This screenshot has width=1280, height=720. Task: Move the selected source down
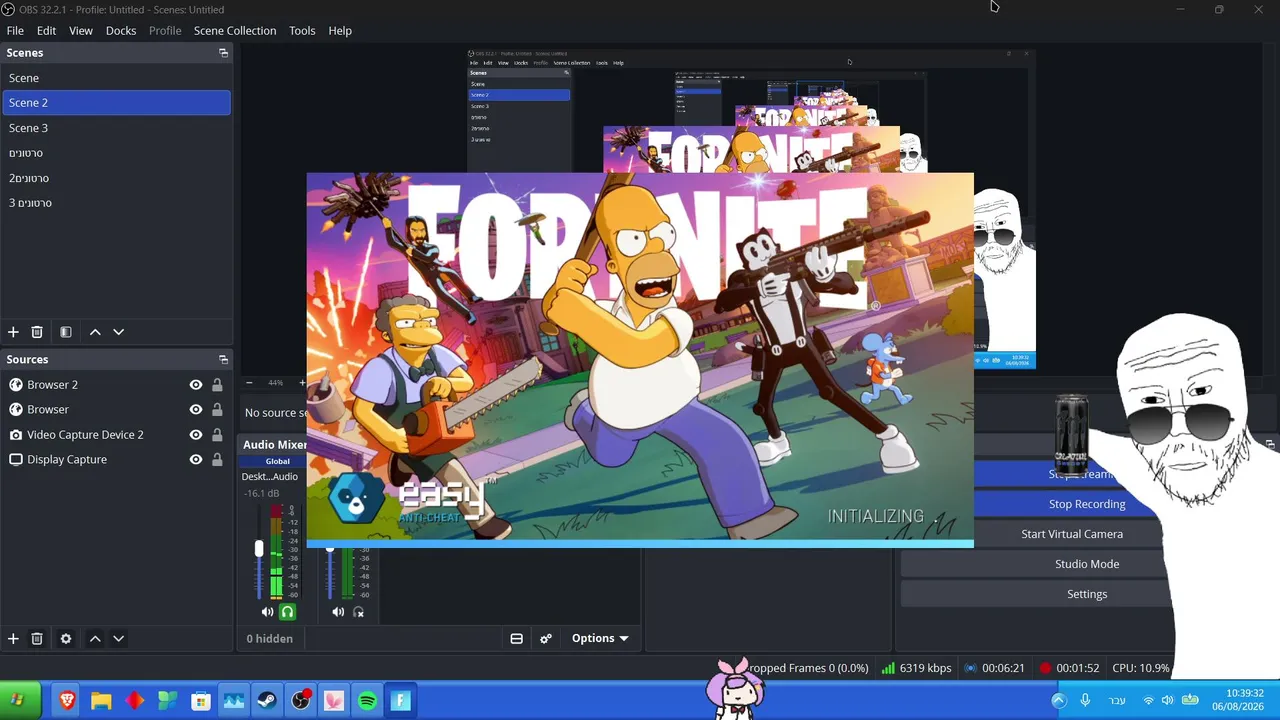[118, 639]
